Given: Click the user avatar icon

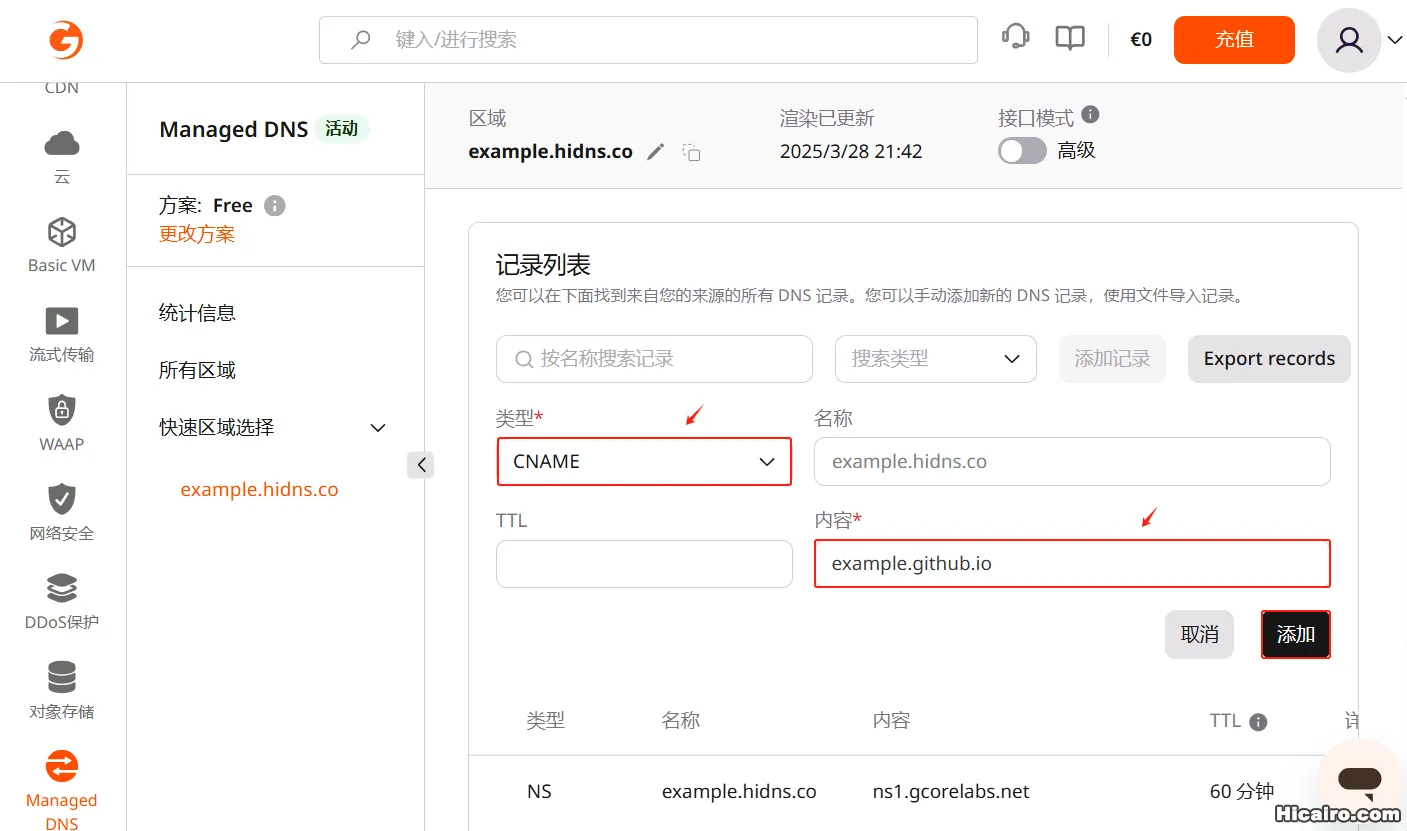Looking at the screenshot, I should 1349,40.
